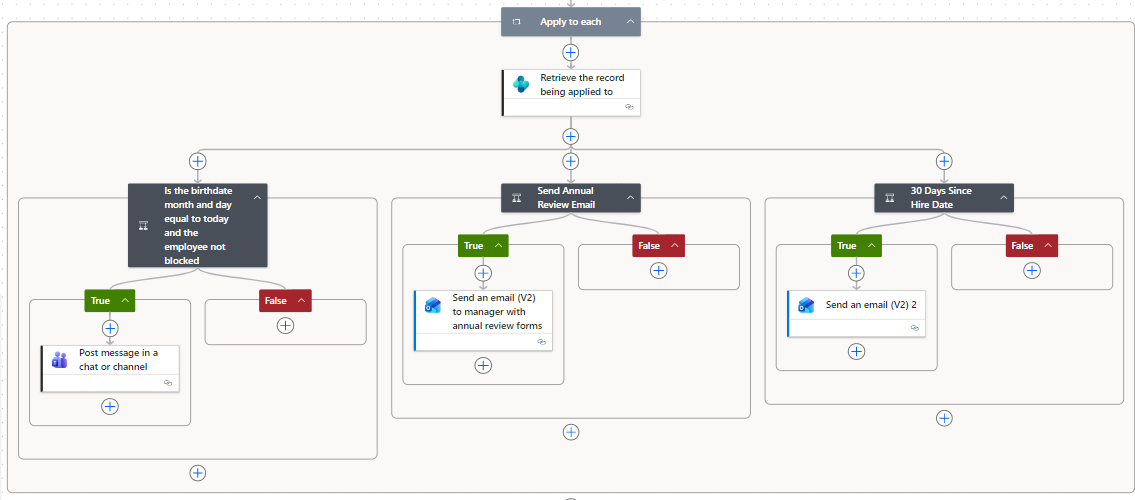This screenshot has height=500, width=1135.
Task: Add action below Send an email (V2) 2 card
Action: tap(856, 352)
